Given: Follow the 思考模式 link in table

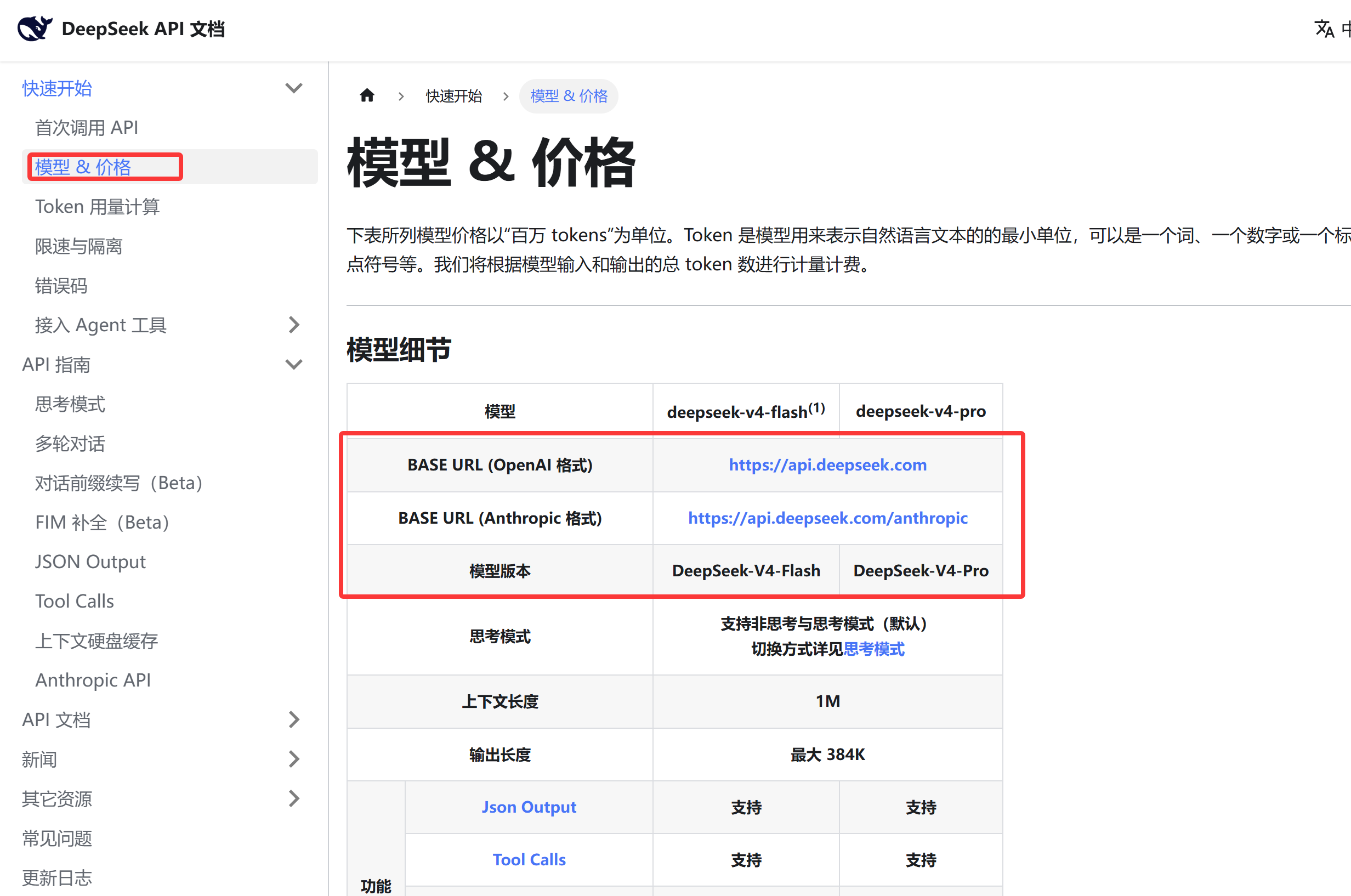Looking at the screenshot, I should (873, 649).
